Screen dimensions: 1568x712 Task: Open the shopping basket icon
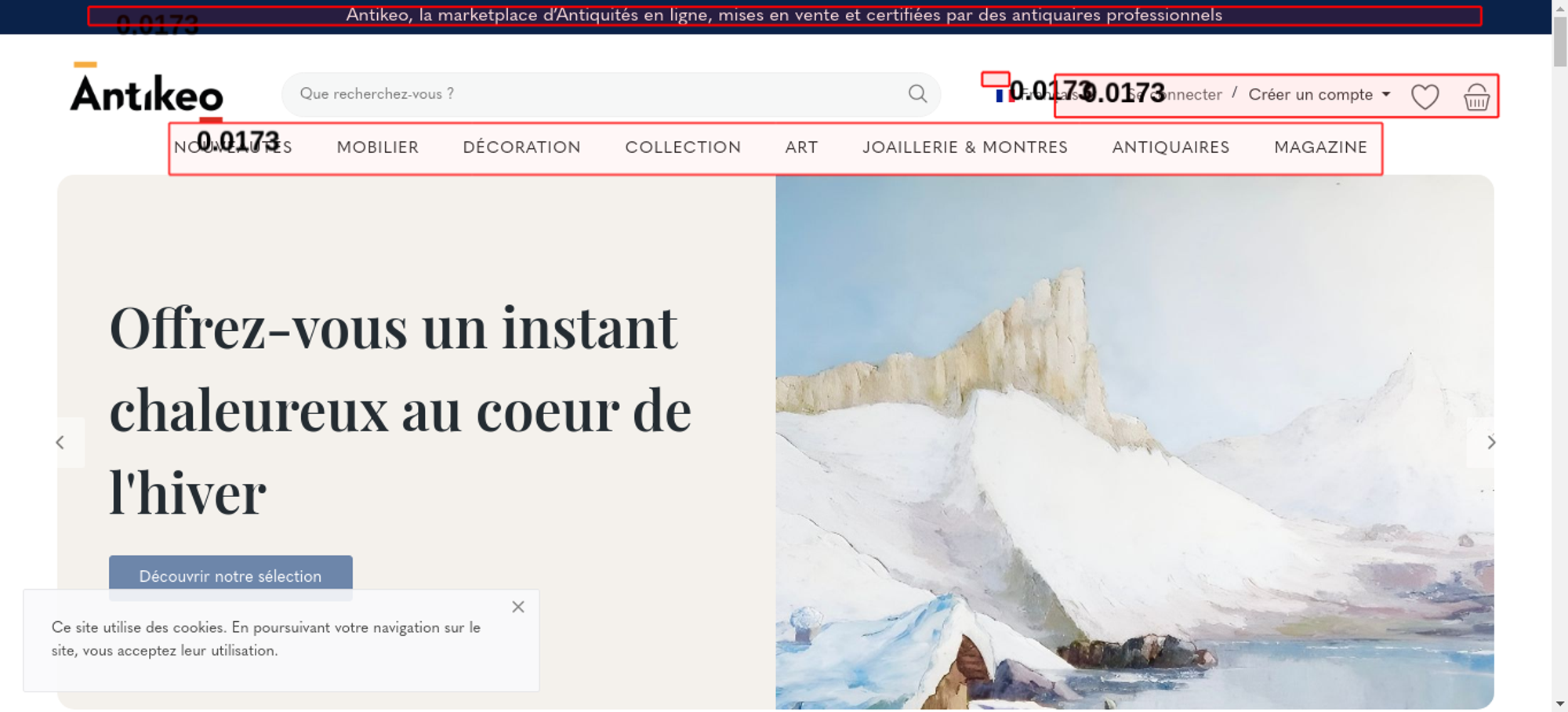tap(1476, 96)
